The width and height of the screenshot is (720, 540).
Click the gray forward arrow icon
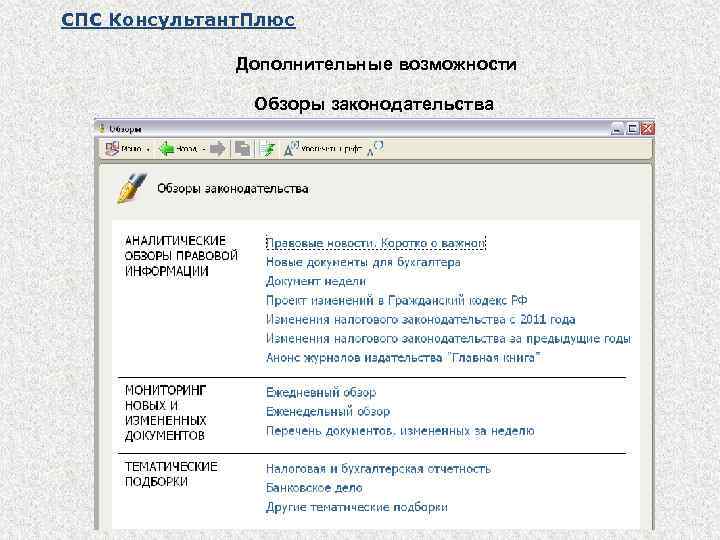pos(218,149)
